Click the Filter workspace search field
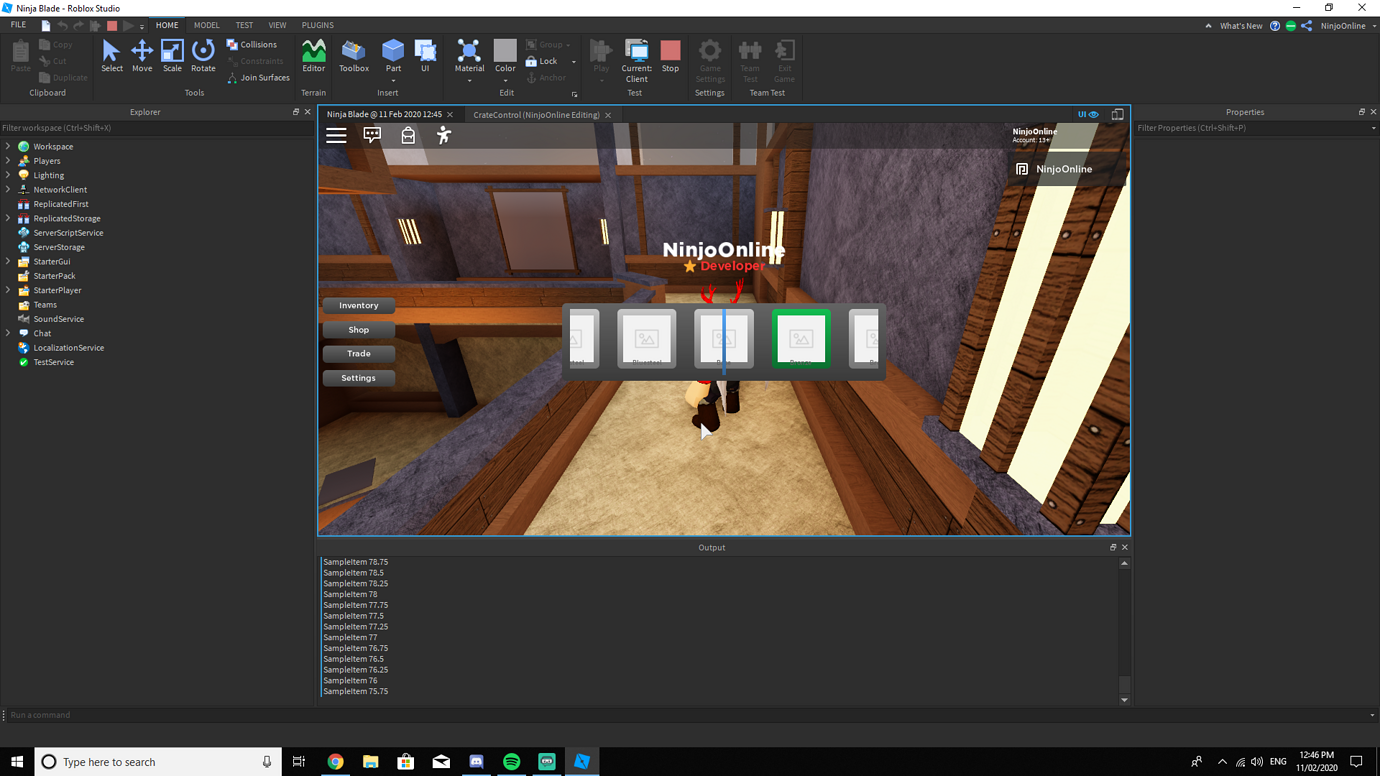The width and height of the screenshot is (1380, 776). 157,128
